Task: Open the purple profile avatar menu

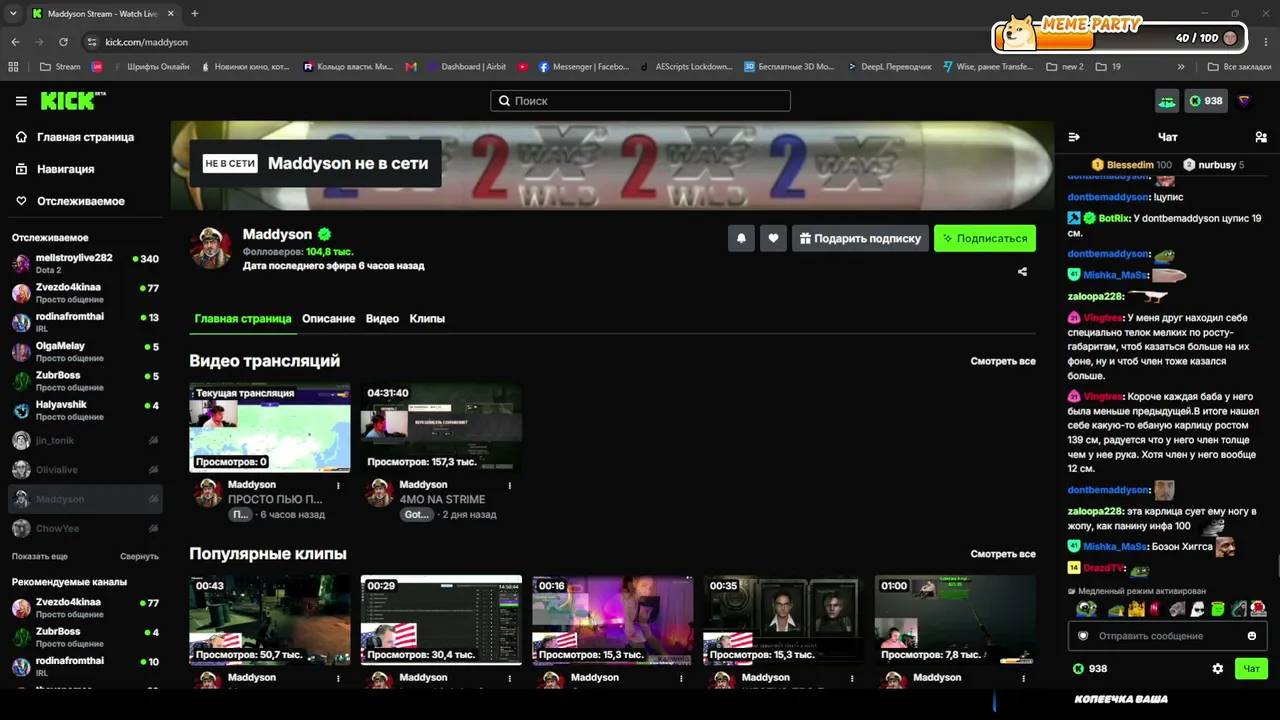Action: [x=1244, y=101]
